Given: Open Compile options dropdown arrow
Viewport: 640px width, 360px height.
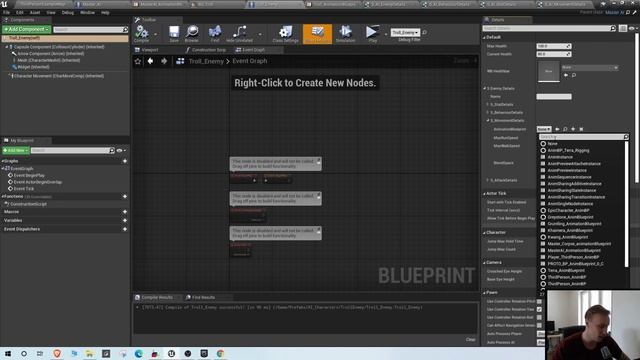Looking at the screenshot, I should pyautogui.click(x=155, y=34).
